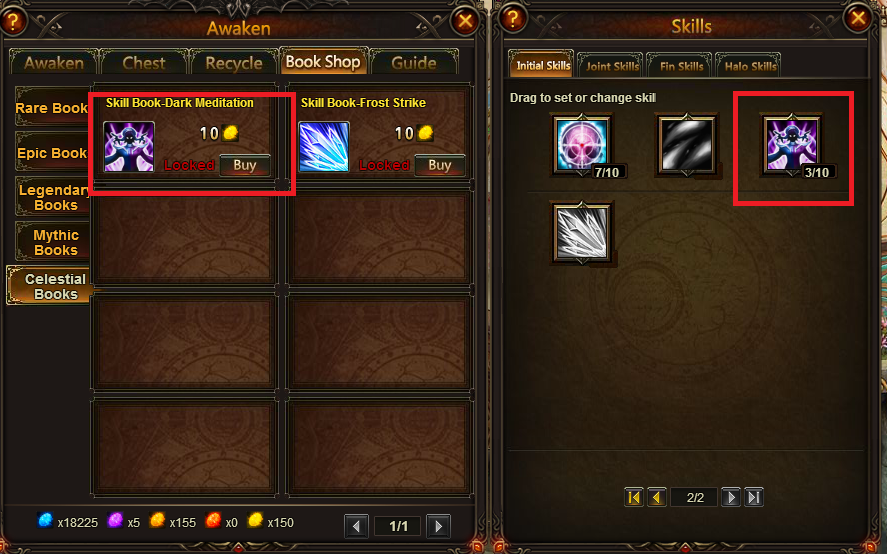887x554 pixels.
Task: Go to next skills page
Action: 731,497
